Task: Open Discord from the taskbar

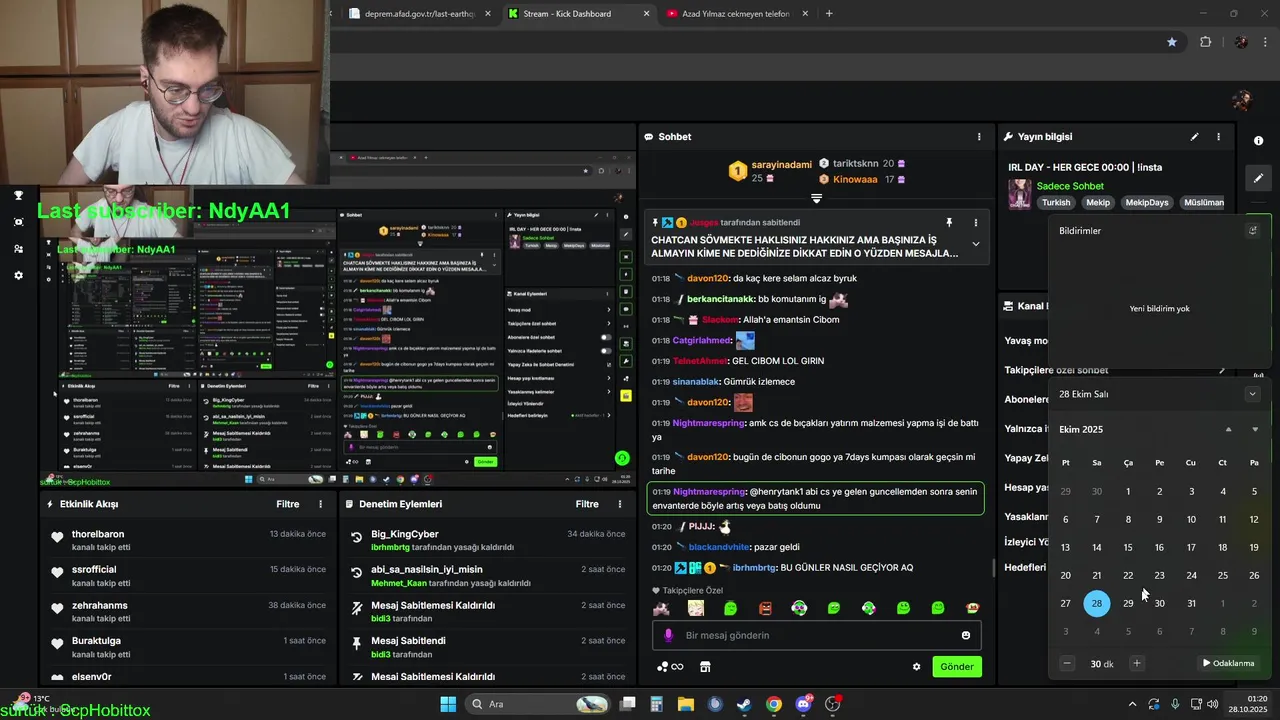Action: pos(803,704)
